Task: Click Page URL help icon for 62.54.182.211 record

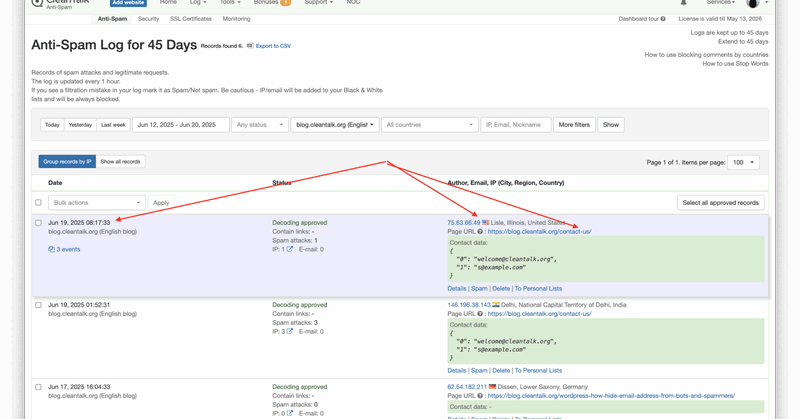Action: (x=480, y=396)
